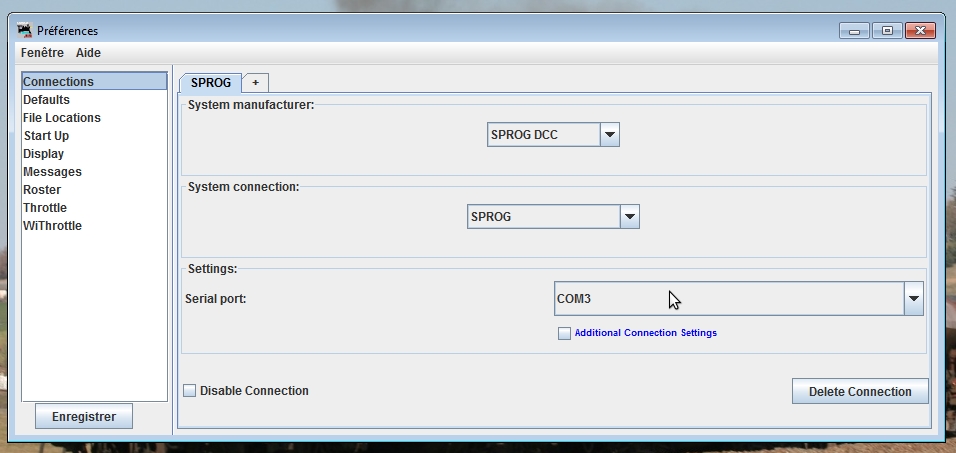Image resolution: width=956 pixels, height=453 pixels.
Task: Click the Additional Connection Settings blue text
Action: pyautogui.click(x=646, y=333)
